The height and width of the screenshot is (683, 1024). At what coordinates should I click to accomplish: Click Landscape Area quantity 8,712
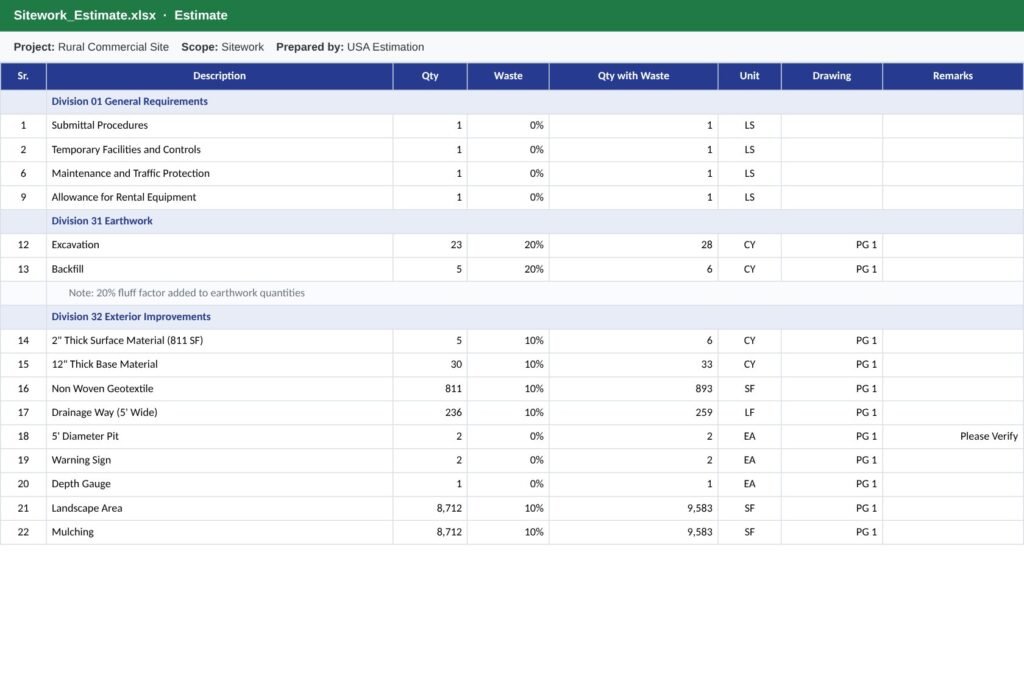430,508
